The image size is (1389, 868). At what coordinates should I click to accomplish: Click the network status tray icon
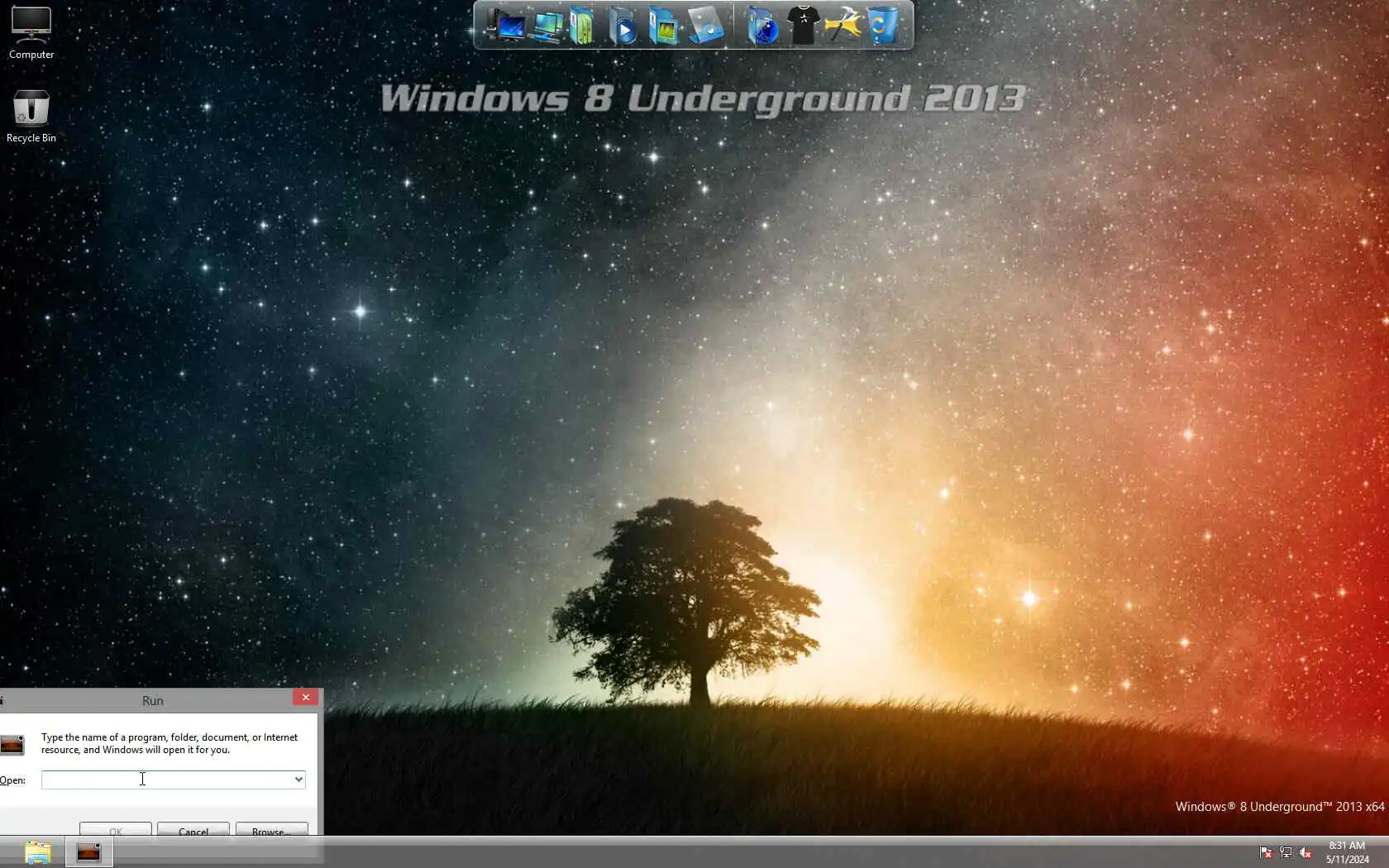coord(1286,852)
